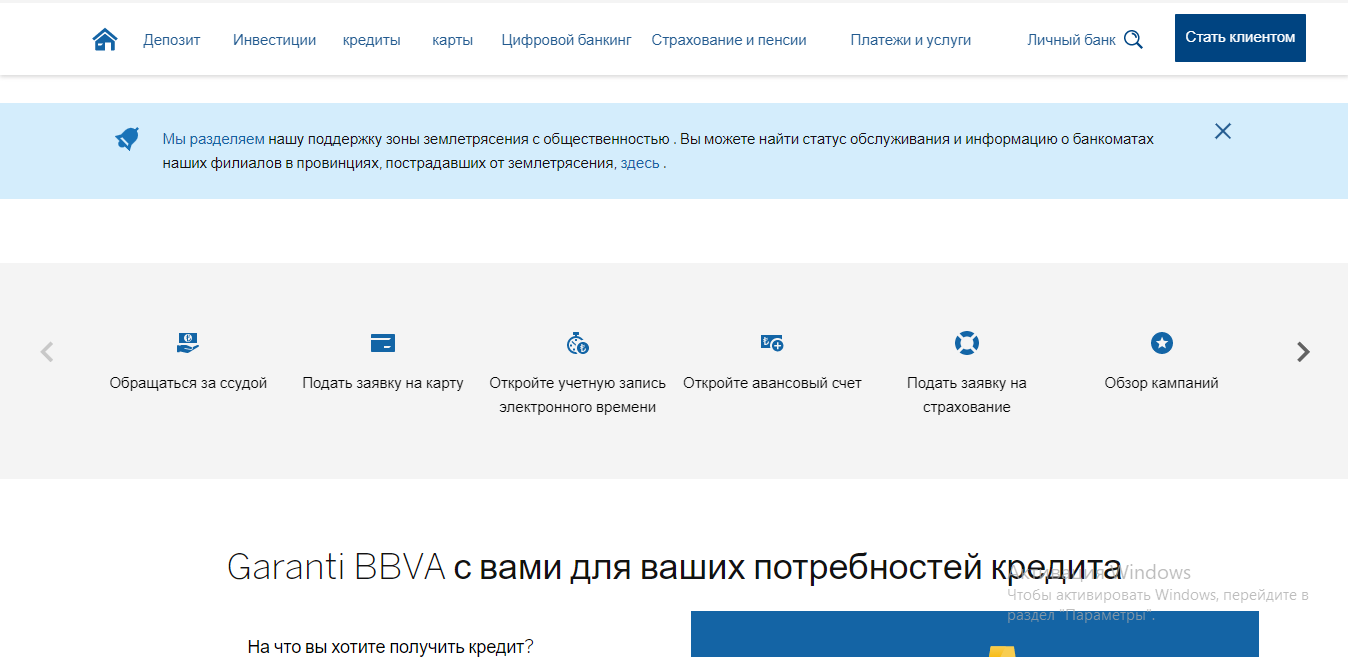The image size is (1348, 657).
Task: Dismiss the earthquake notice banner
Action: [1222, 131]
